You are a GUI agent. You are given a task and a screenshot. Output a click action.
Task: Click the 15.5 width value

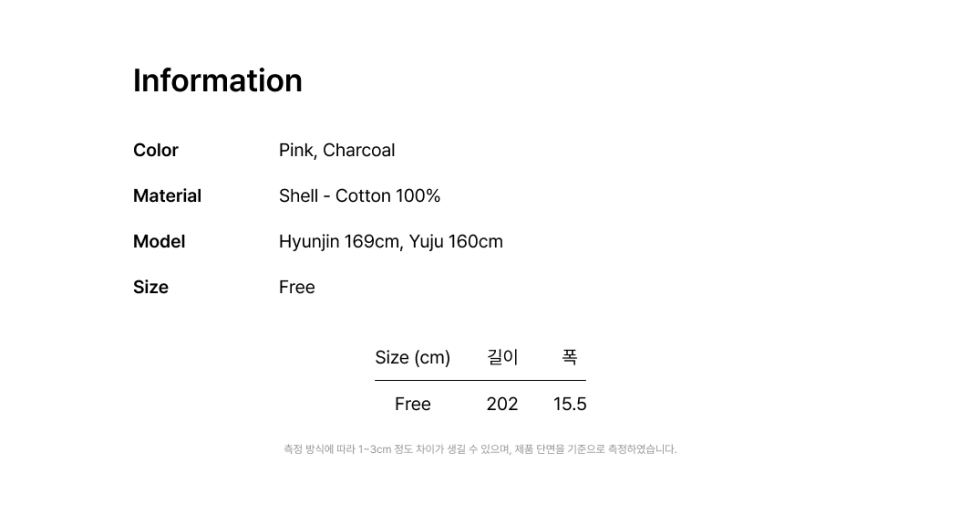coord(570,404)
